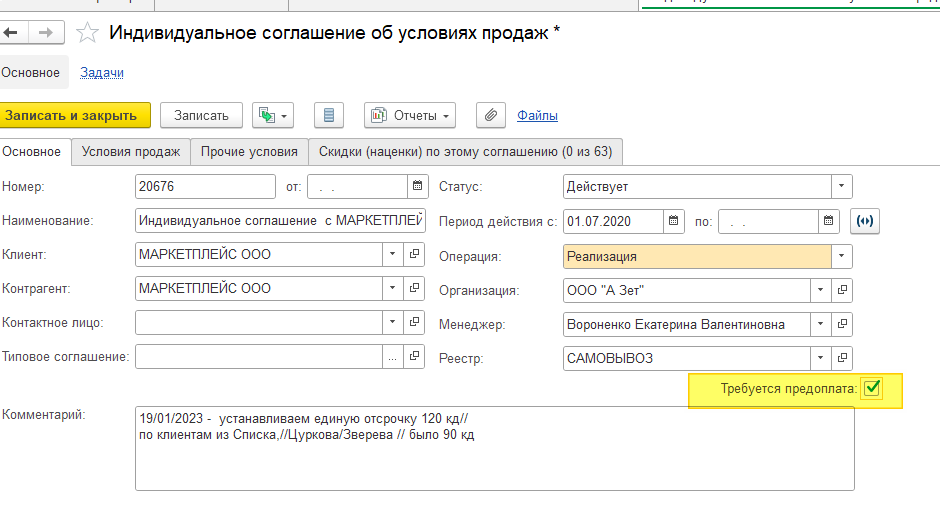Screen dimensions: 940x529
Task: Switch to the 'Условия продаж' tab
Action: point(130,152)
